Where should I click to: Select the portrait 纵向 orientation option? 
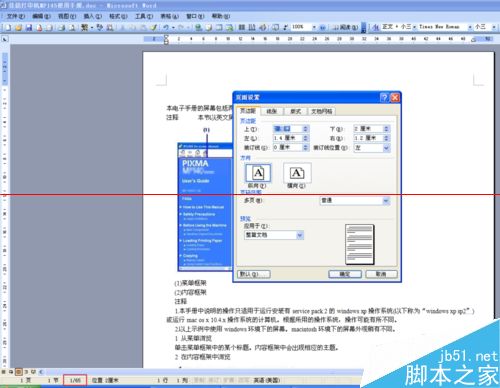click(258, 173)
